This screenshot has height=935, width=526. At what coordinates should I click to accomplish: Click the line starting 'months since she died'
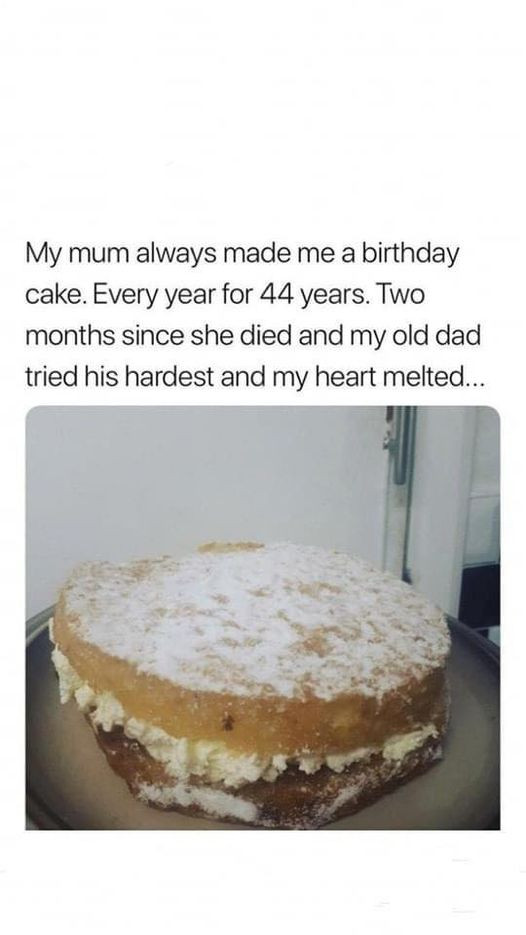coord(253,335)
